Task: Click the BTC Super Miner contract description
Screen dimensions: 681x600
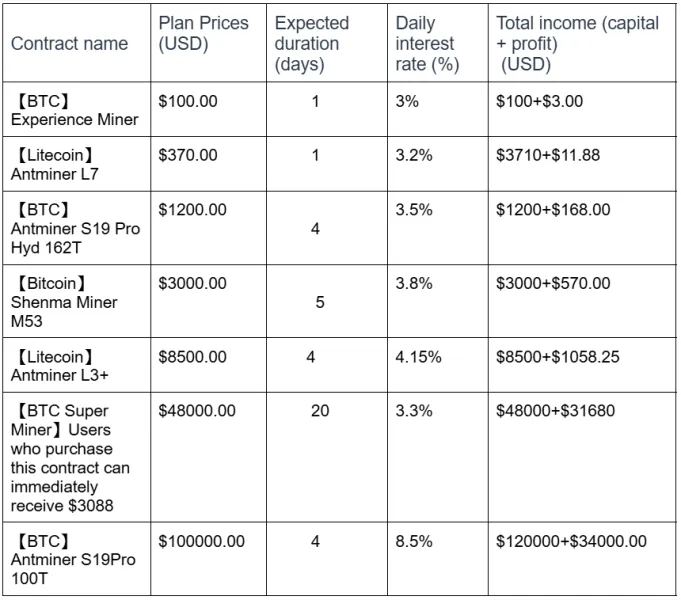Action: 70,458
